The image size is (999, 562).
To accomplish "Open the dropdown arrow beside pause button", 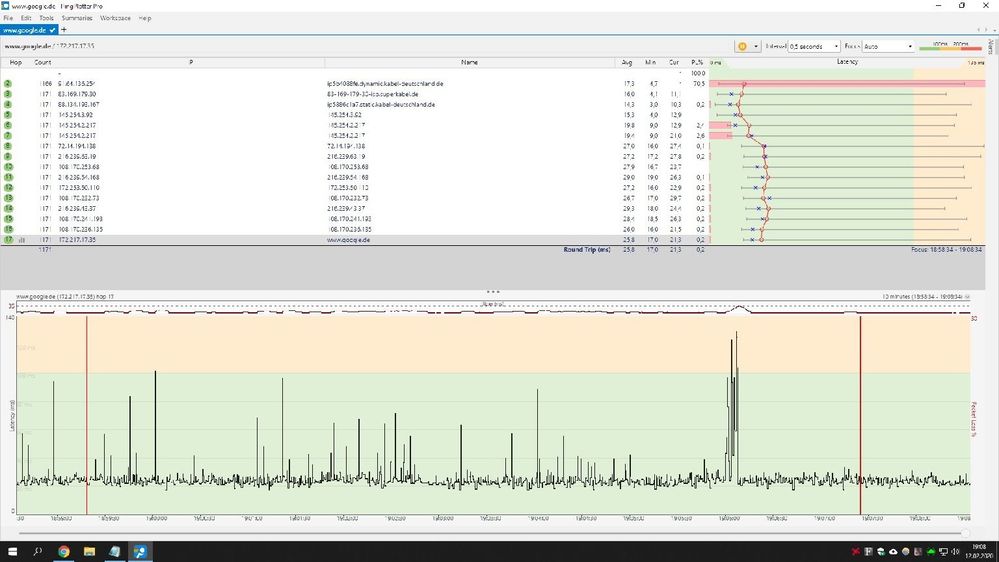I will point(756,46).
